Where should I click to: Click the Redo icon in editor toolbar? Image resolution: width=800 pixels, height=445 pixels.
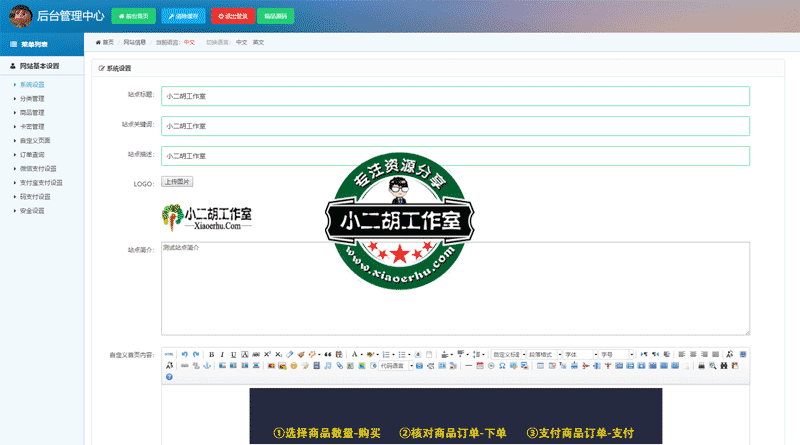click(x=196, y=354)
